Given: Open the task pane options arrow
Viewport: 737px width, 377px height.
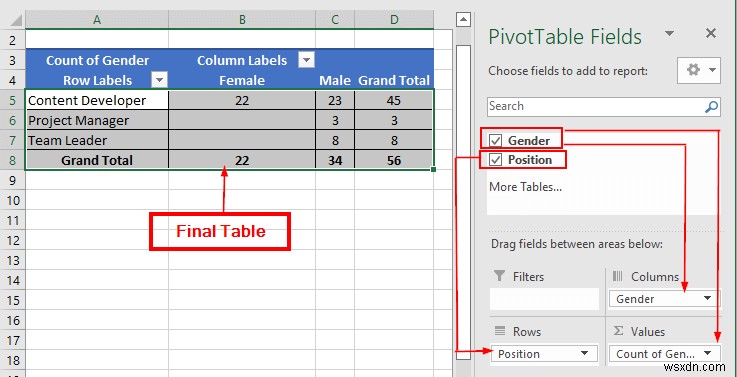Looking at the screenshot, I should pos(669,33).
